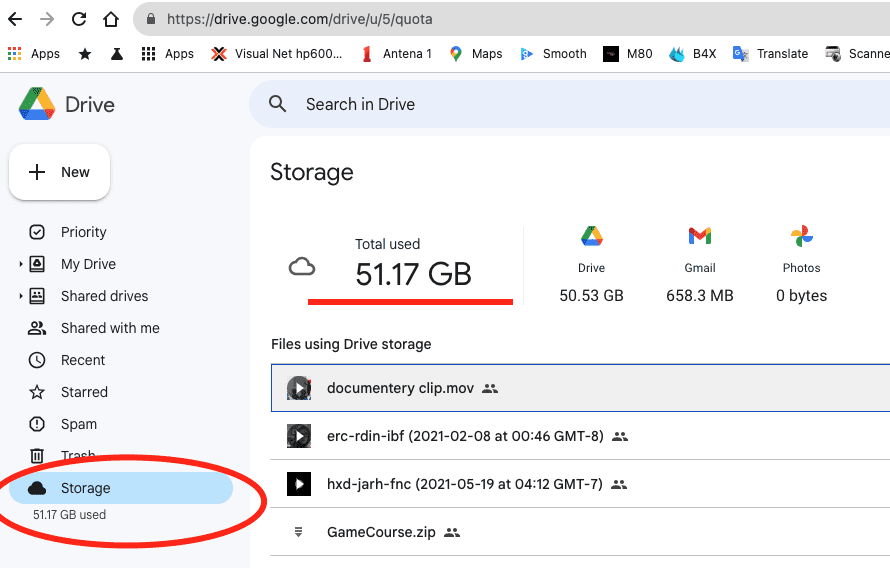This screenshot has height=568, width=890.
Task: Click the 50.53 GB Drive usage value
Action: coord(591,296)
